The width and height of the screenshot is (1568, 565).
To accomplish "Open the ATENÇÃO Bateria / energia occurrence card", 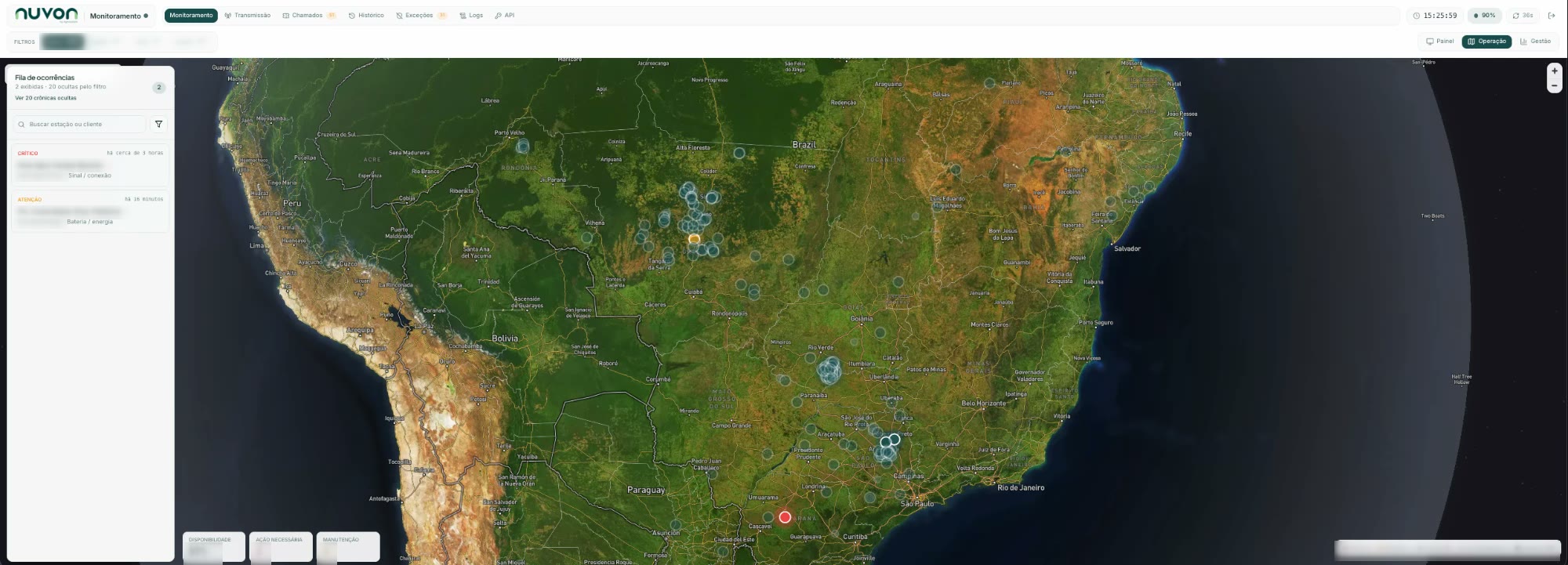I will pyautogui.click(x=90, y=211).
